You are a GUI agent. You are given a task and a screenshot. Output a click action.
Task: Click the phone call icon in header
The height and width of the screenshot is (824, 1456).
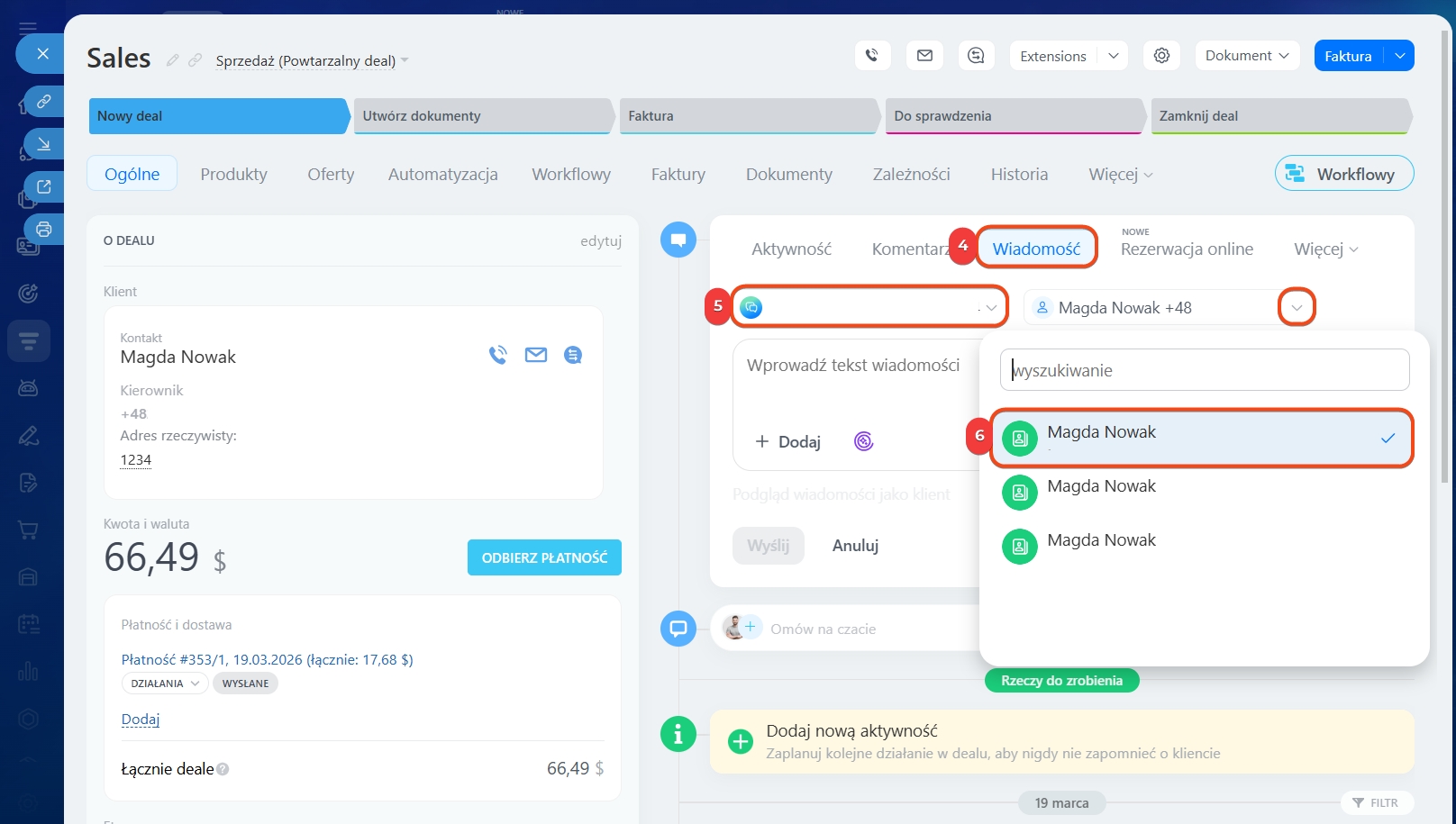871,56
